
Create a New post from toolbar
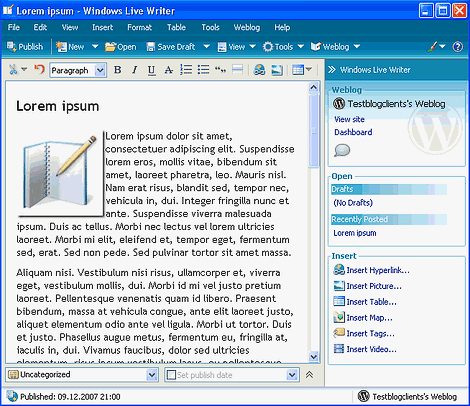tap(70, 47)
